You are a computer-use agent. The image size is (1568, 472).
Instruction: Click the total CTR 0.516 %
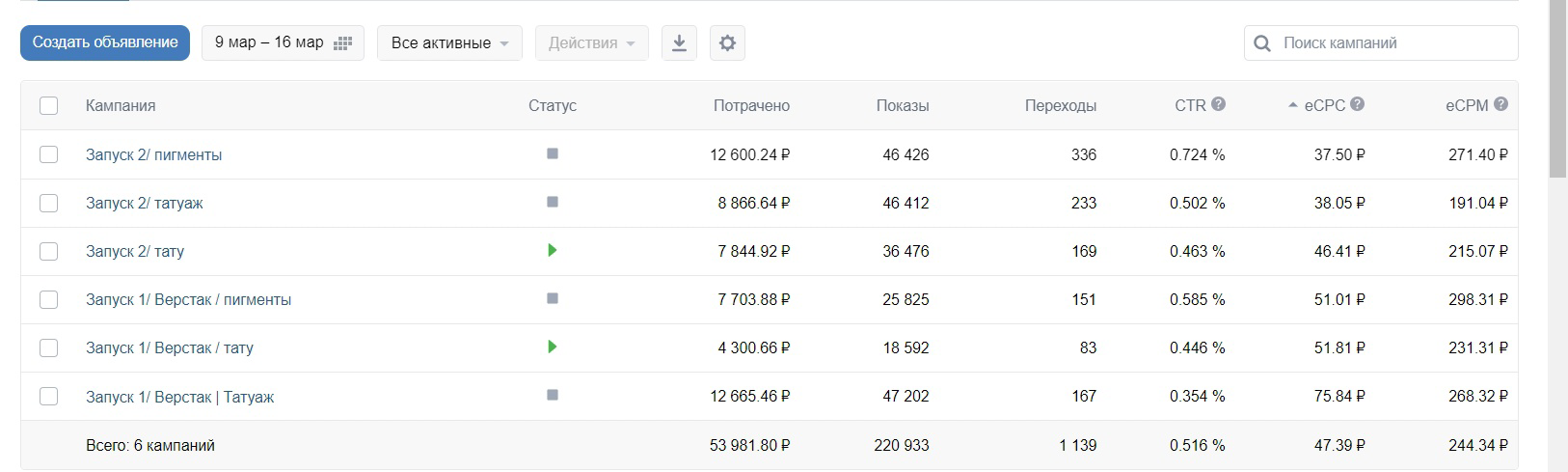[1198, 445]
